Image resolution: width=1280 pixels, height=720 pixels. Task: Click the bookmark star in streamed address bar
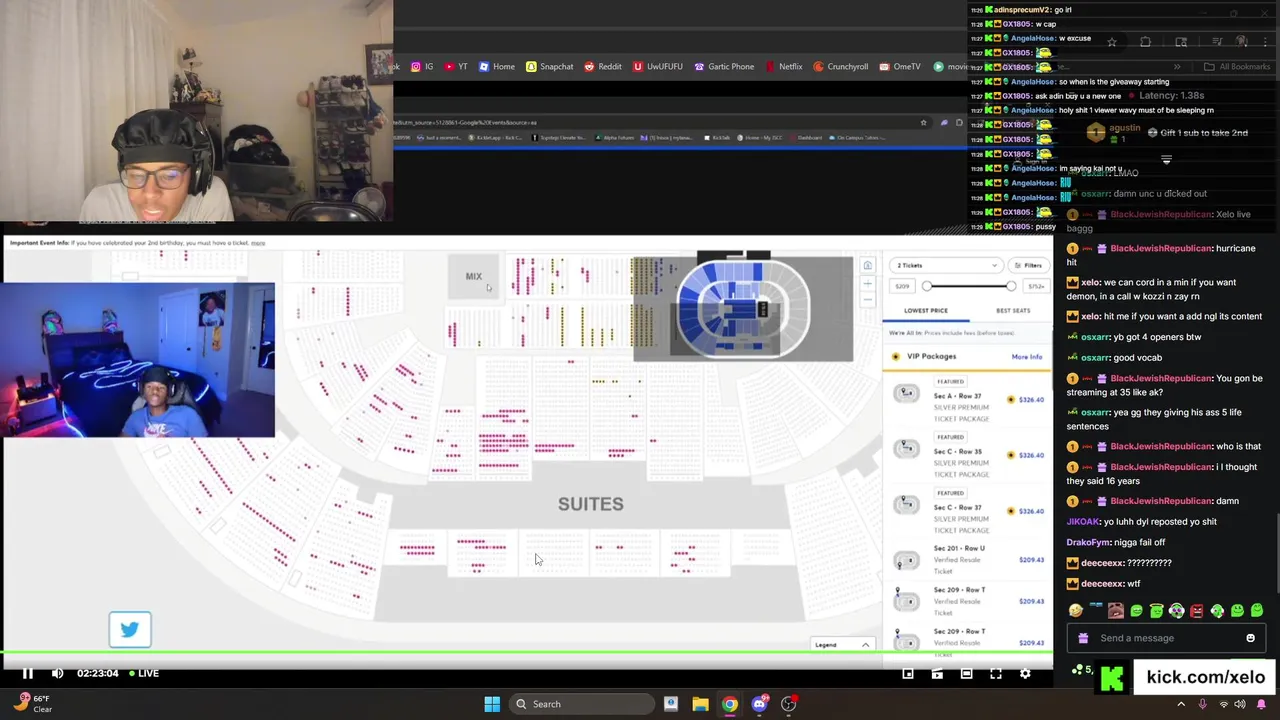coord(923,123)
